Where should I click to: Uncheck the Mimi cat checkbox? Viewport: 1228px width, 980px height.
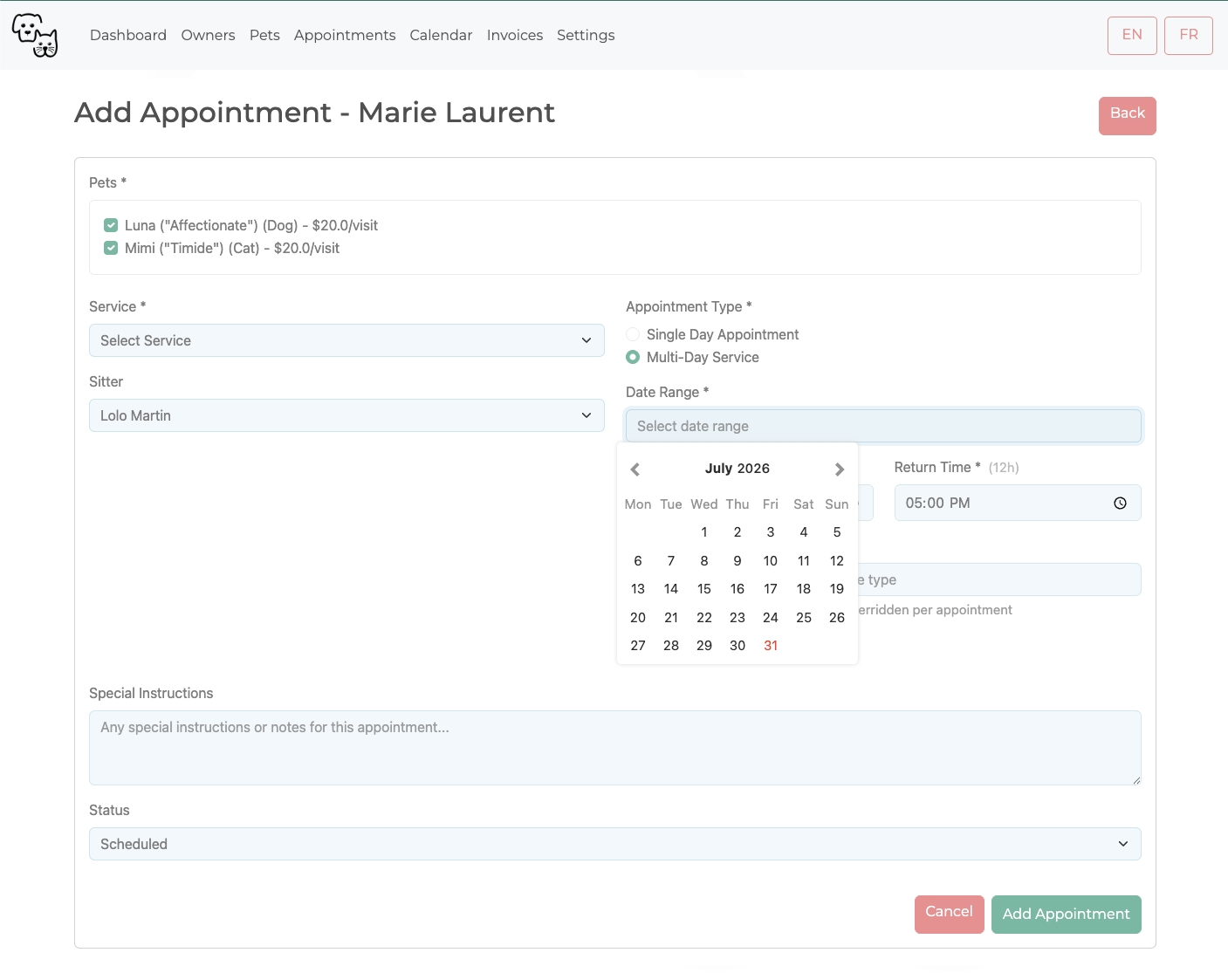(111, 248)
